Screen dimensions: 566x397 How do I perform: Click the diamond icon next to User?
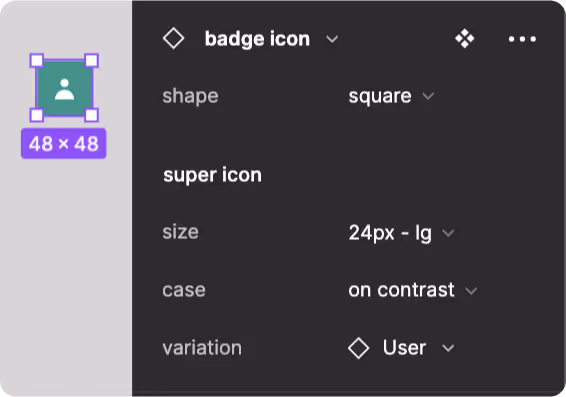point(358,348)
